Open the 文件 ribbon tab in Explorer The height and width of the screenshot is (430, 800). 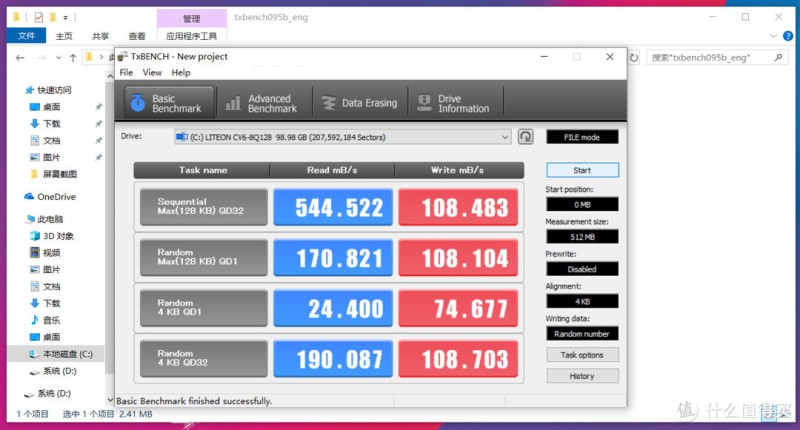pos(26,36)
